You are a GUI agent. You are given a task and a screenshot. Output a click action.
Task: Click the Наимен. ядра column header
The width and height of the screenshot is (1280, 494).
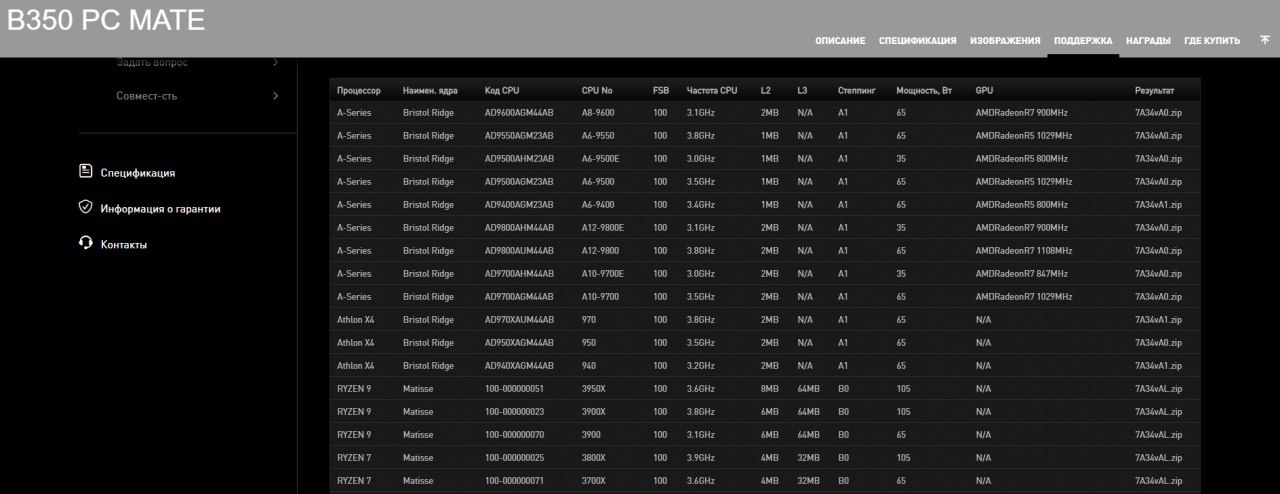pyautogui.click(x=431, y=90)
